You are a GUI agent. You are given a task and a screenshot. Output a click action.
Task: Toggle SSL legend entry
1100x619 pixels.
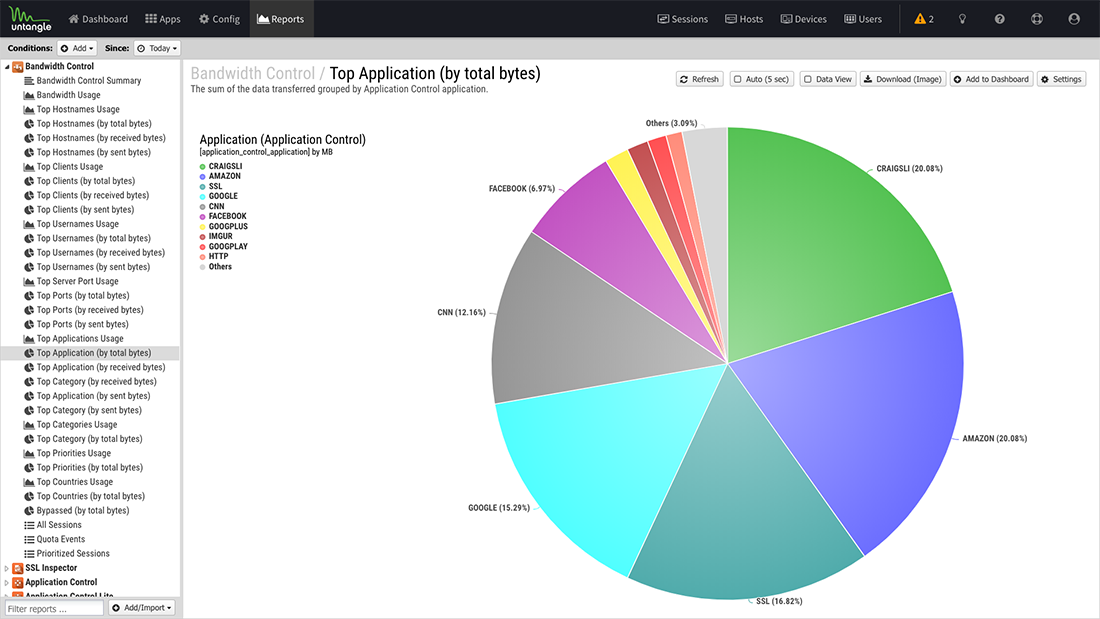211,187
